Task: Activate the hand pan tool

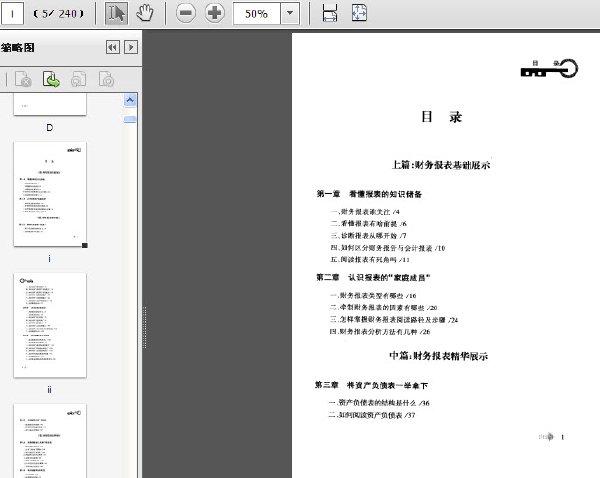Action: pos(145,13)
